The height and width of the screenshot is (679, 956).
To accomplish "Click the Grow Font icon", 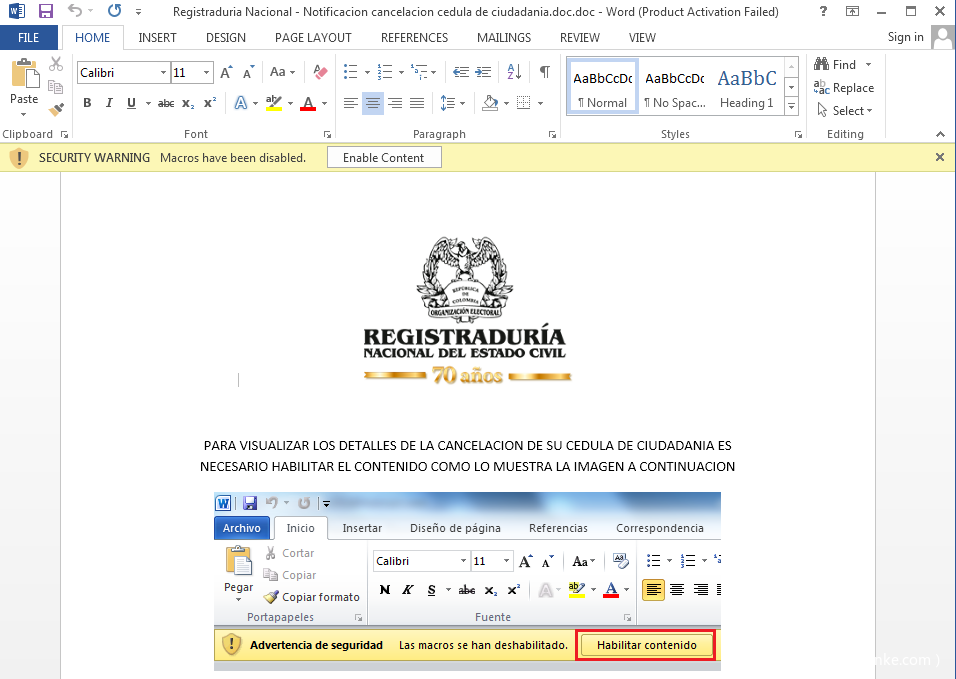I will tap(226, 73).
